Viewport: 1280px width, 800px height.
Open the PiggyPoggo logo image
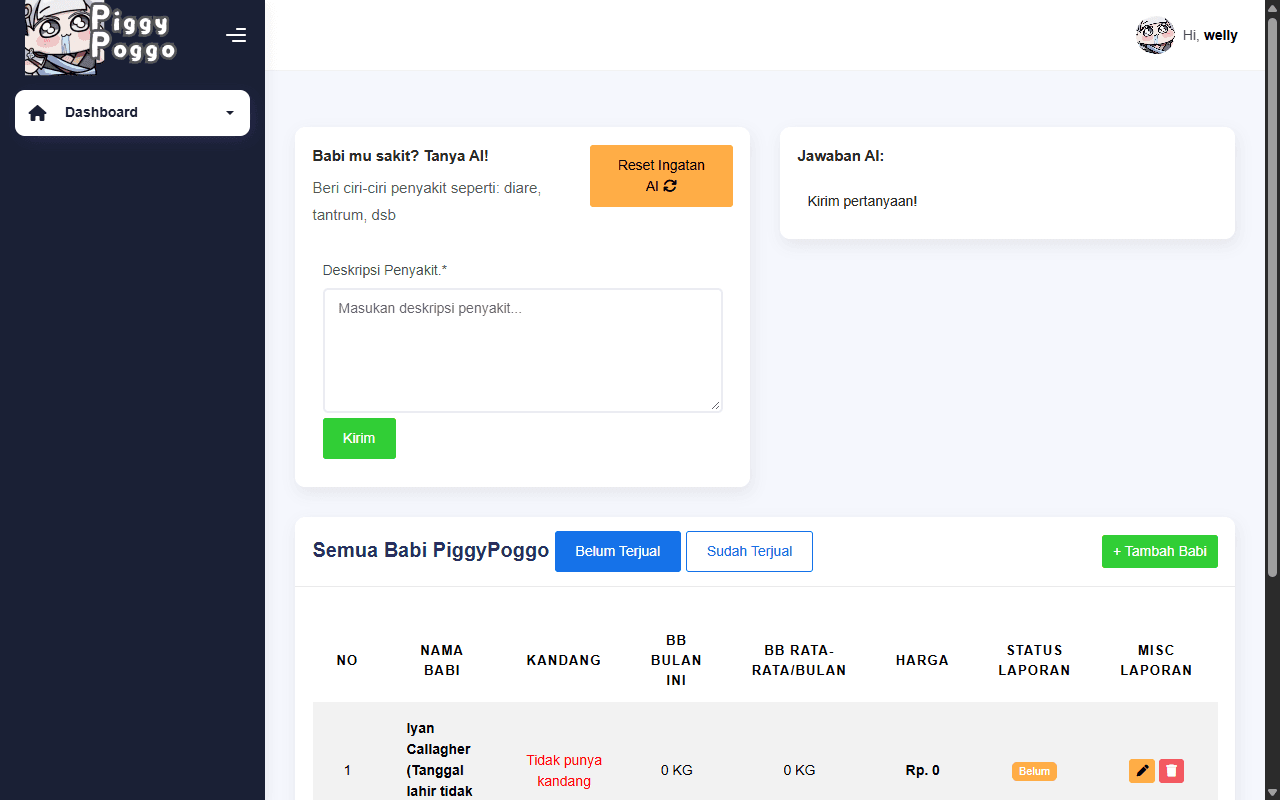[100, 37]
